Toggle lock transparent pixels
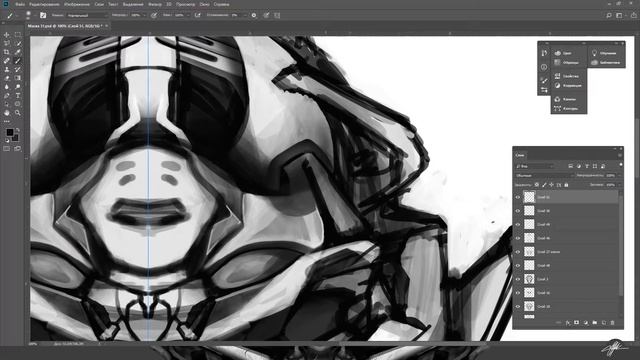 [537, 185]
